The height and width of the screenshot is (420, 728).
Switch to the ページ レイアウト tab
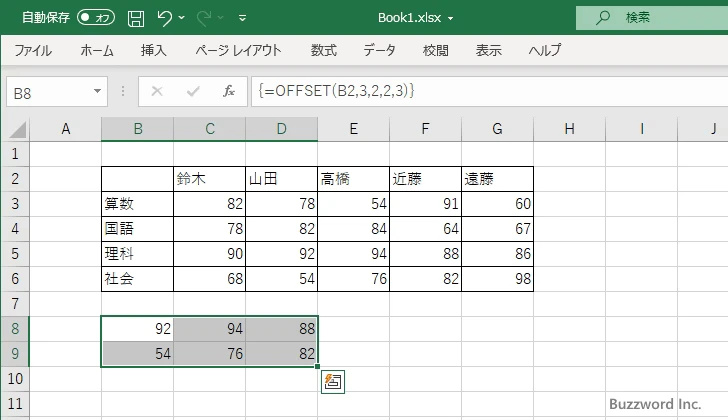click(238, 50)
